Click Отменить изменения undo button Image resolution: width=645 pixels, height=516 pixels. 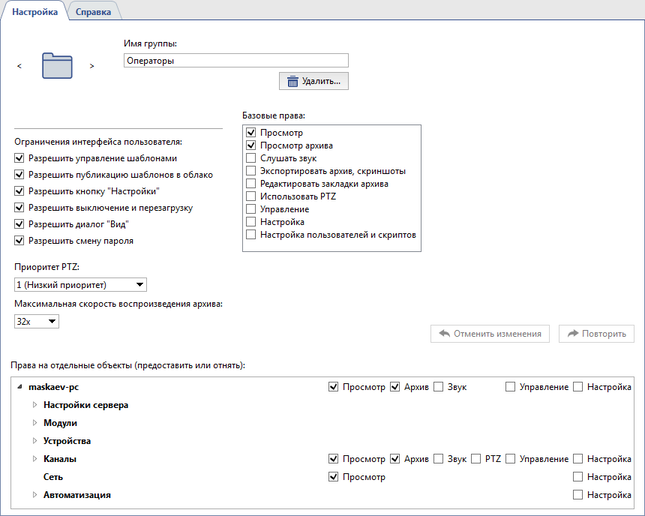tap(490, 334)
